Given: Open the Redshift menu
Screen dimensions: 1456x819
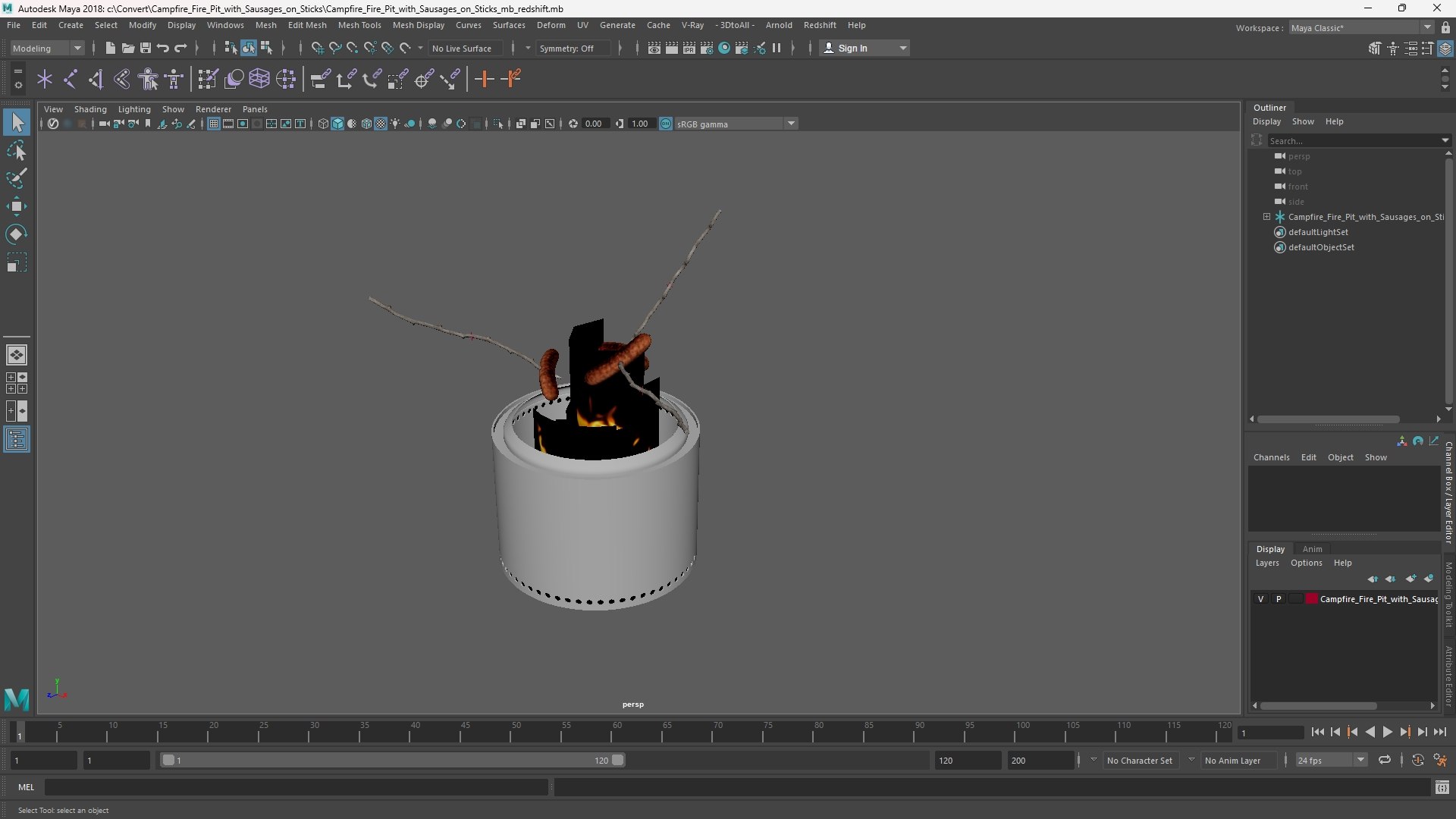Looking at the screenshot, I should pos(820,25).
